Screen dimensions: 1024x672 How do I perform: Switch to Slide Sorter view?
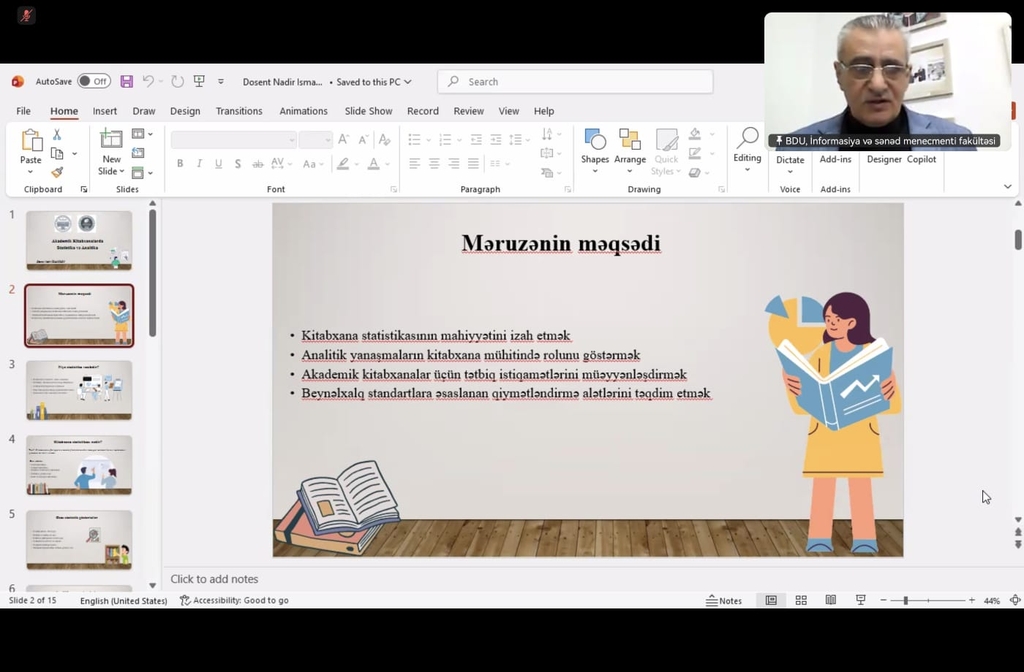coord(801,600)
